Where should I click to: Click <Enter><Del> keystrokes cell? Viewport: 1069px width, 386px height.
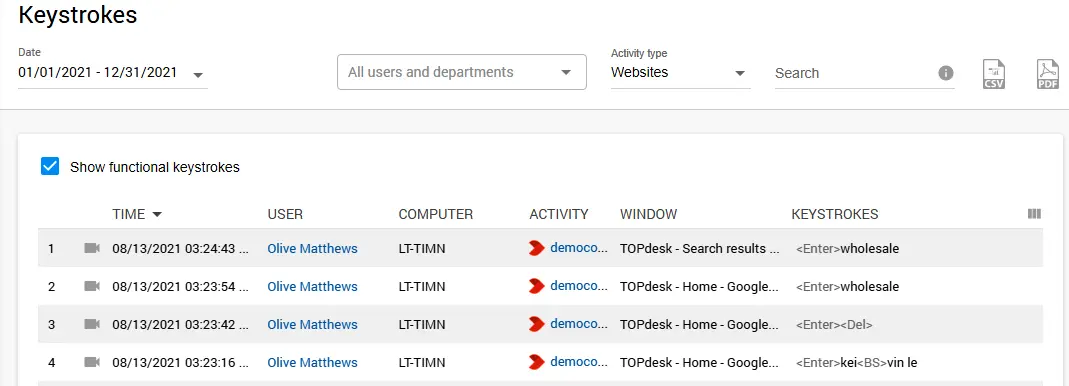click(834, 325)
